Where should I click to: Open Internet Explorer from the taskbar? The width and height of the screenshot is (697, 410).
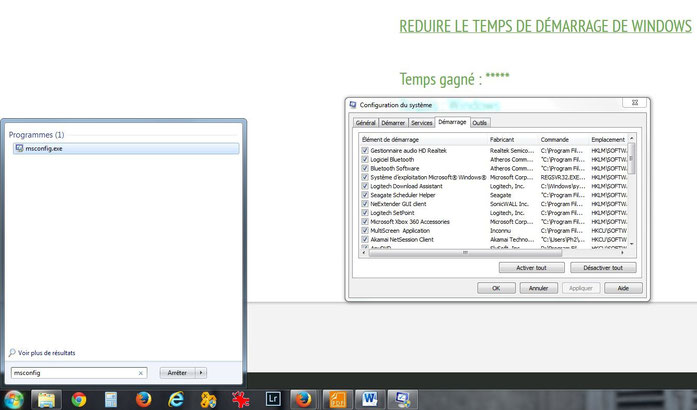point(176,399)
